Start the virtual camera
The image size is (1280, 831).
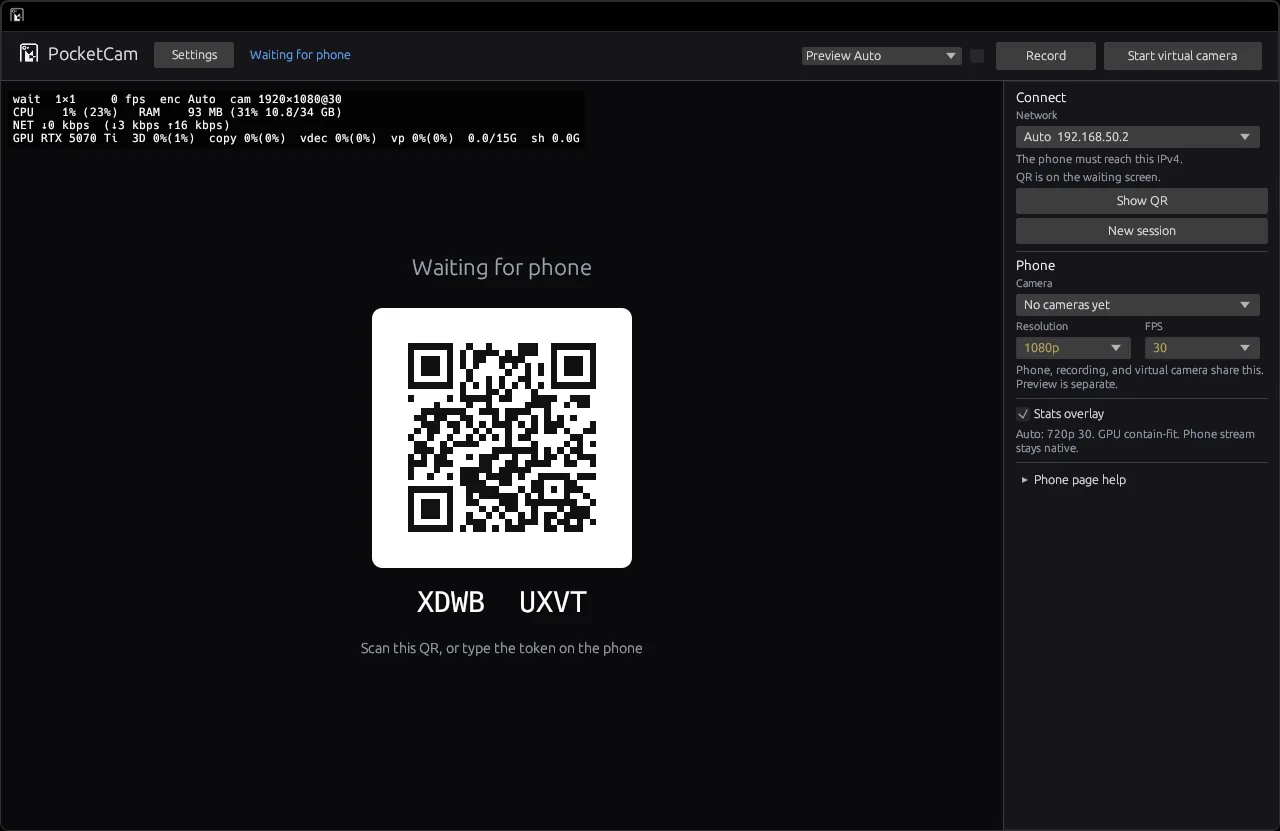[x=1182, y=56]
